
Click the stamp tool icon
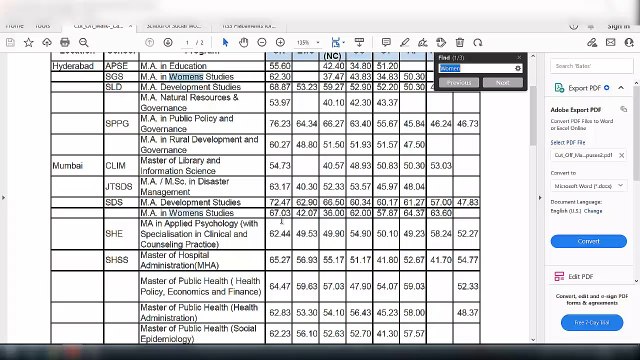(x=441, y=42)
